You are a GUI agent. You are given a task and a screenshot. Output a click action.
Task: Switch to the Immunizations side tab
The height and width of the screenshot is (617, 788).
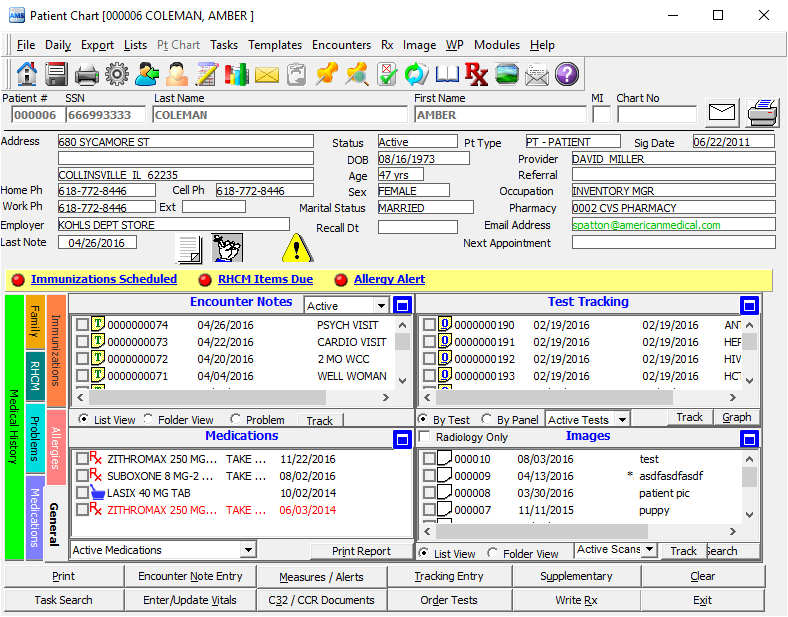[56, 350]
